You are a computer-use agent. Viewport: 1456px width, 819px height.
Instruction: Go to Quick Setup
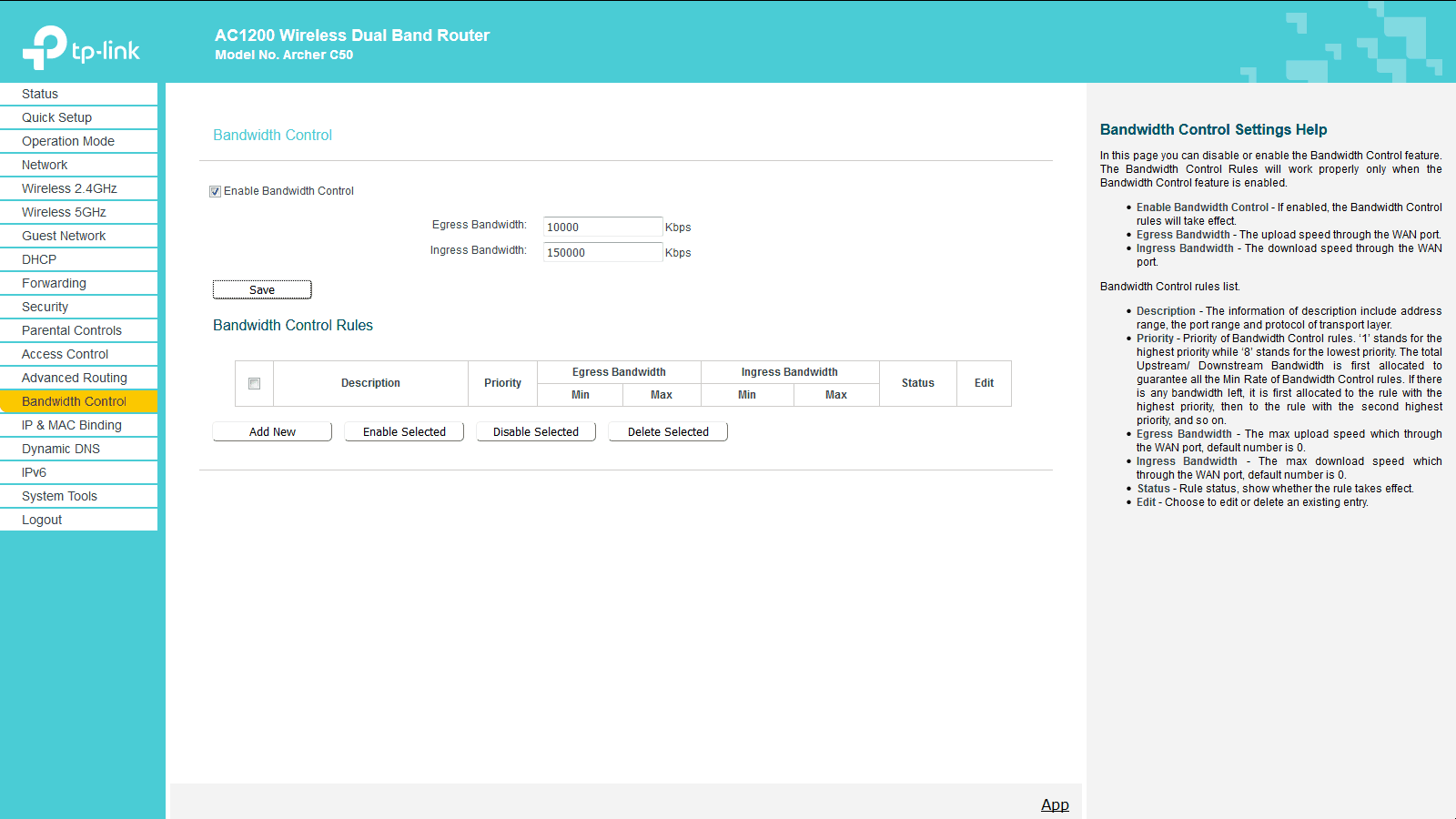(x=78, y=117)
